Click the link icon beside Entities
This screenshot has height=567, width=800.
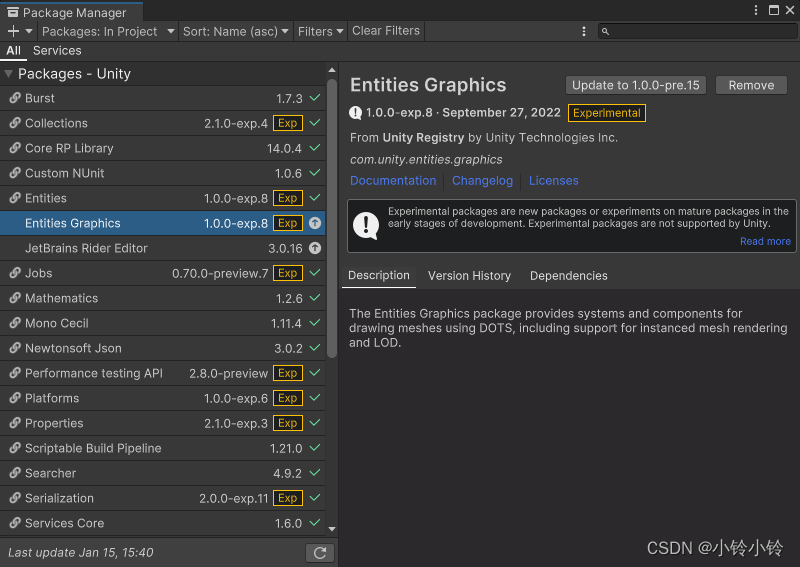15,198
